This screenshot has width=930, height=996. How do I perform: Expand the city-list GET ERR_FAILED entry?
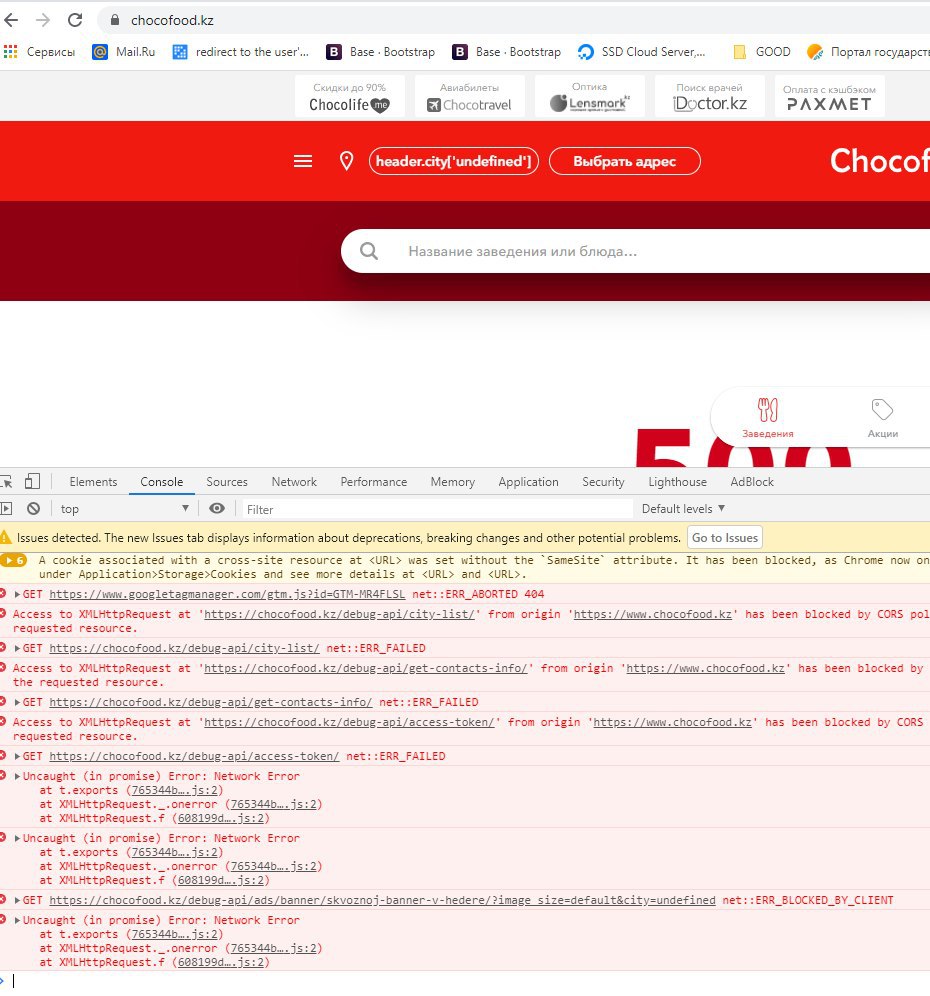click(17, 649)
